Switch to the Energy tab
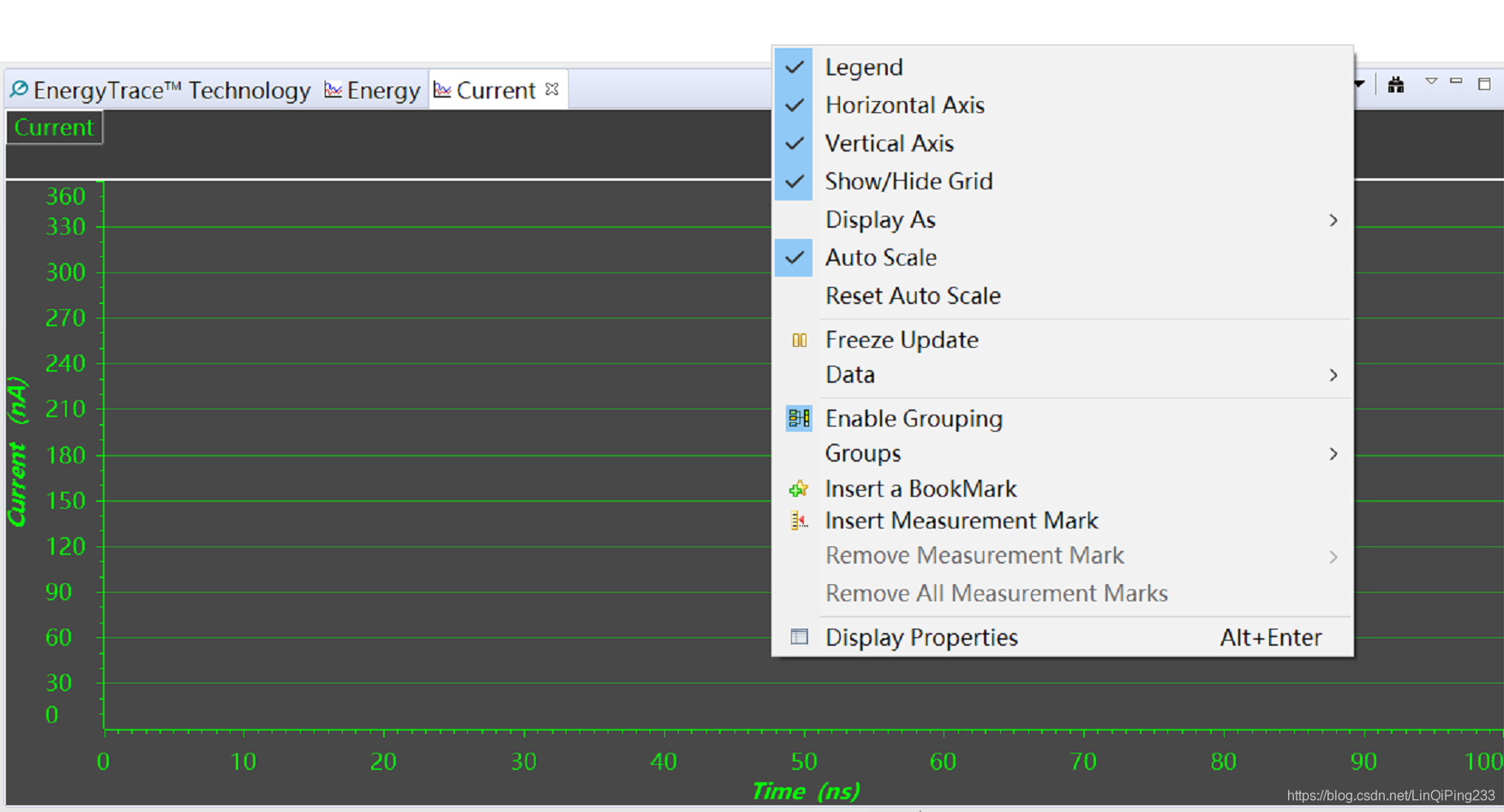This screenshot has height=812, width=1504. click(373, 90)
